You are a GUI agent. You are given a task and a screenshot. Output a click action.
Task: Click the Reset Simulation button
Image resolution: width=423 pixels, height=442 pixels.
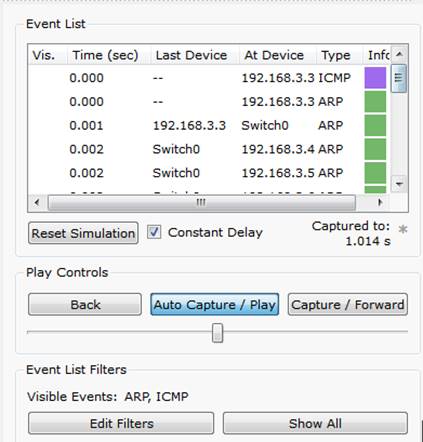tap(83, 233)
